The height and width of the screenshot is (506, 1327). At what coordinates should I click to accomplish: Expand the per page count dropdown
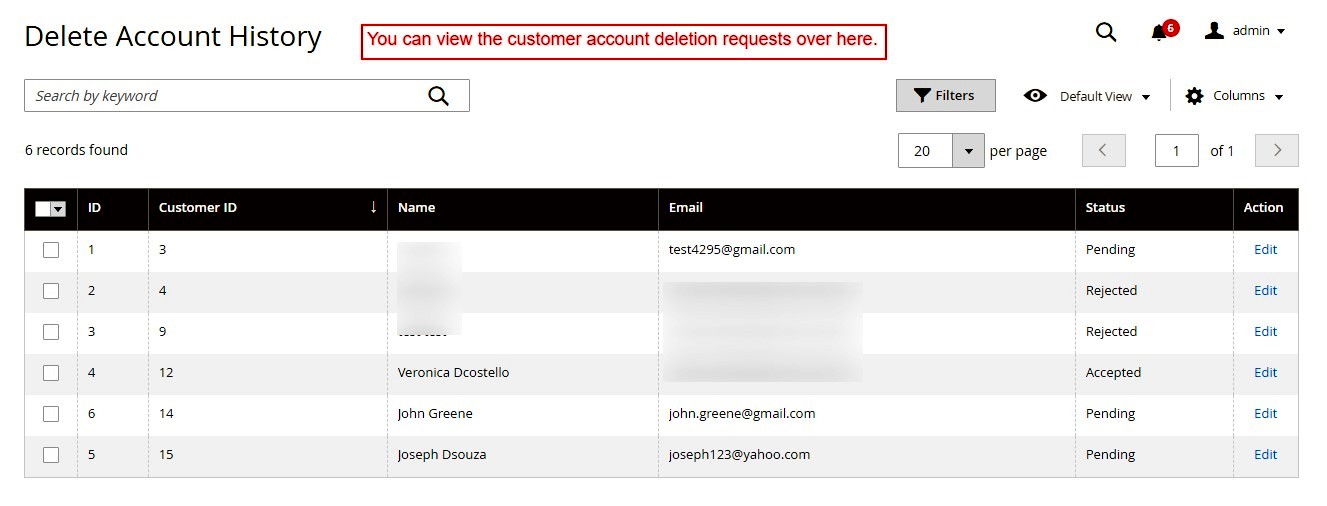click(967, 151)
